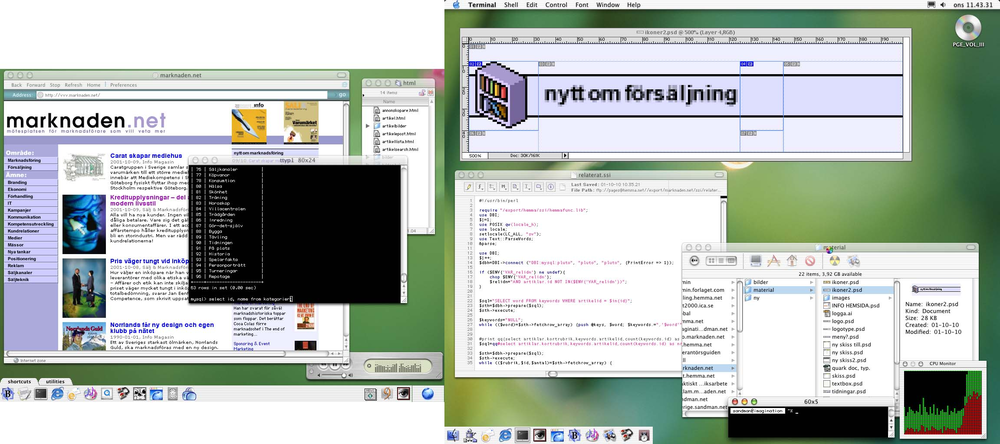This screenshot has width=1000, height=444.
Task: Click the Back button in the browser
Action: (17, 85)
